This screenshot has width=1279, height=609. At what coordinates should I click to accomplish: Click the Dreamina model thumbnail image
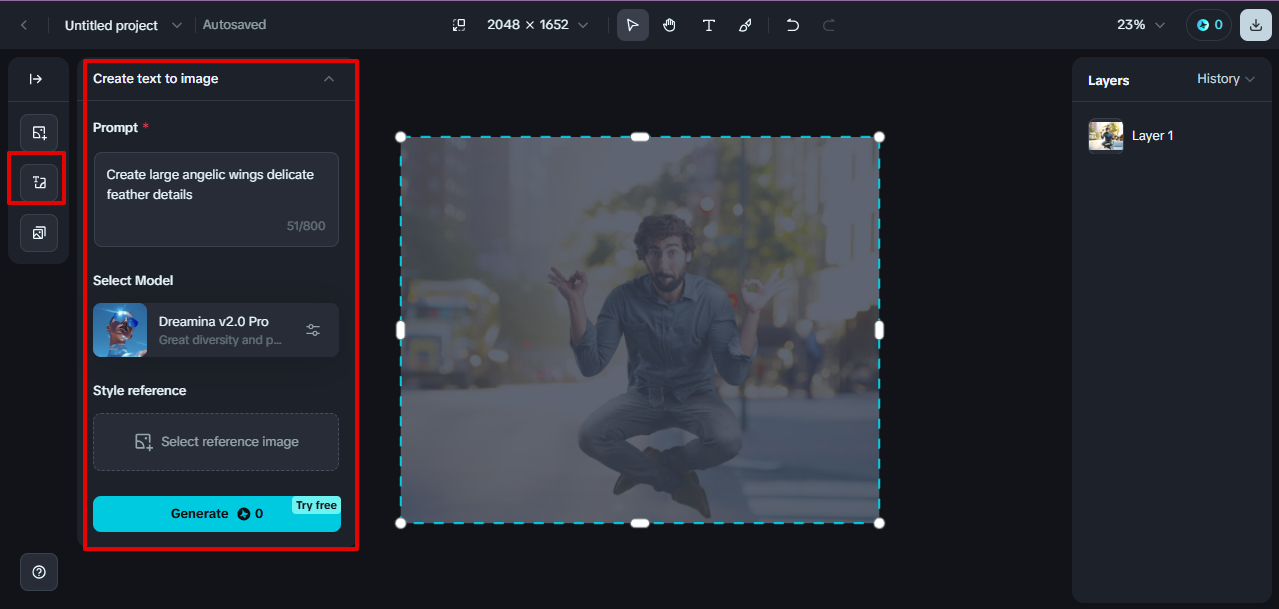click(120, 330)
